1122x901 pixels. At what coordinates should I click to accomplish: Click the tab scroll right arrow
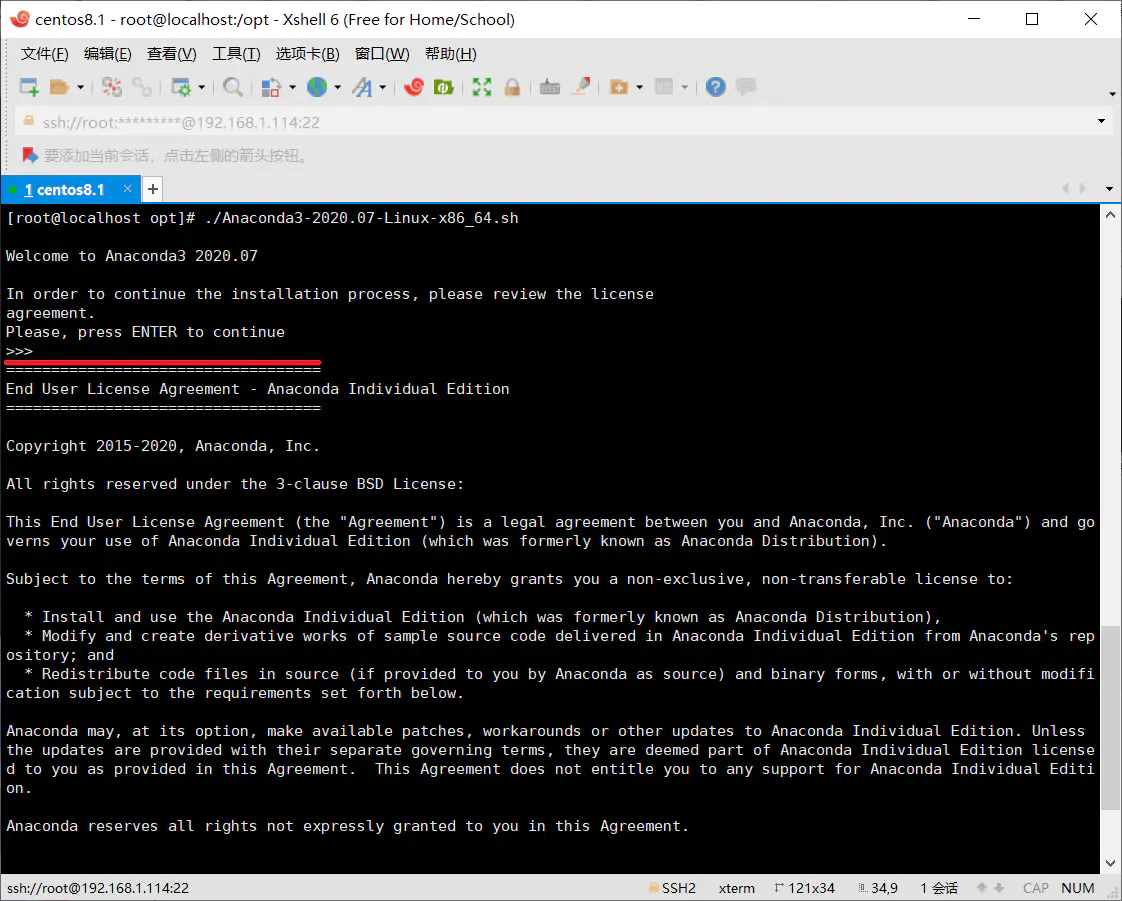pos(1083,188)
